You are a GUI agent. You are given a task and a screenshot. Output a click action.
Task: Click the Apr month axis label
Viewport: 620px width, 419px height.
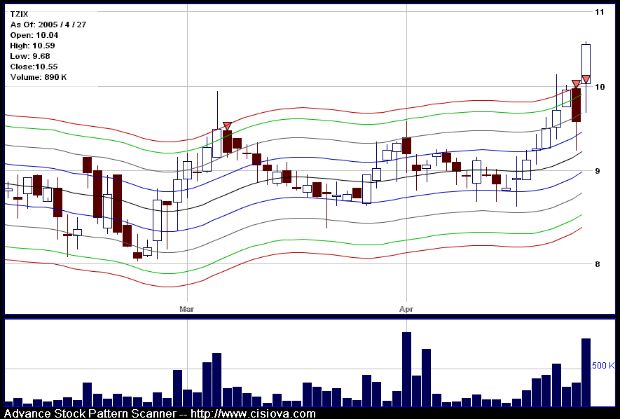tap(406, 309)
